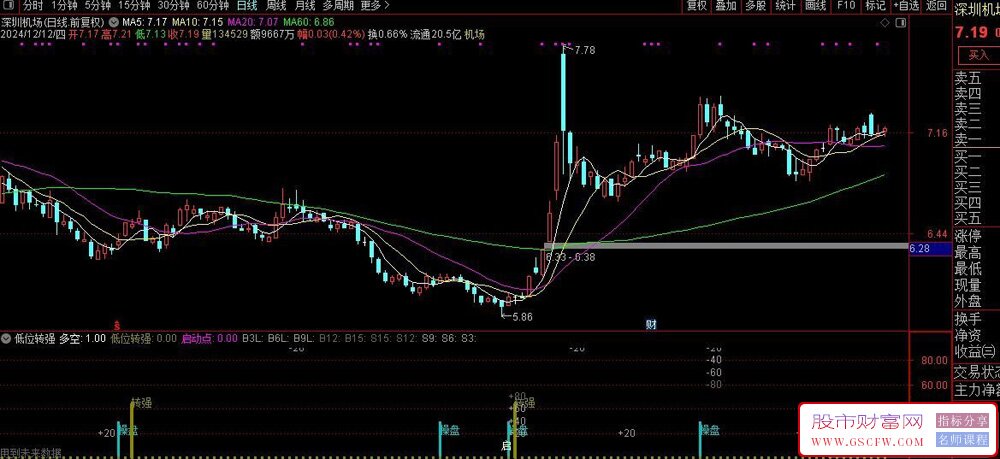
Task: Open F10 company information
Action: tap(846, 6)
